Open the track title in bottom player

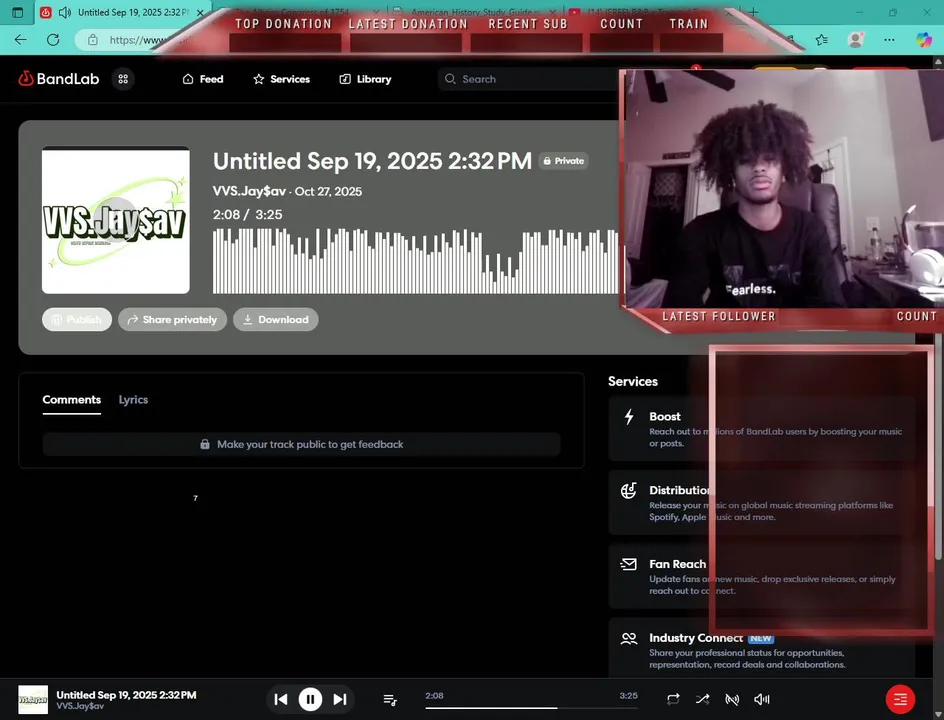coord(126,695)
